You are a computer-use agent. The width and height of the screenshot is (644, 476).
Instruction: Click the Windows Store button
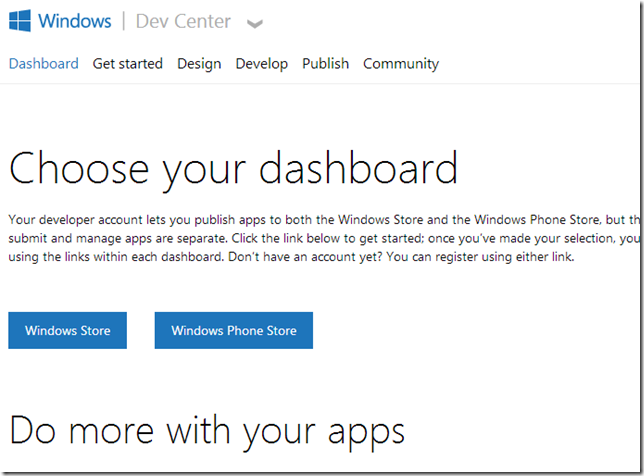click(x=67, y=330)
